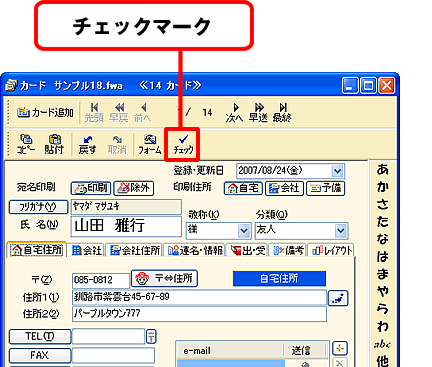432x367 pixels.
Task: Toggle the 除外 (exclude) print button
Action: [134, 188]
